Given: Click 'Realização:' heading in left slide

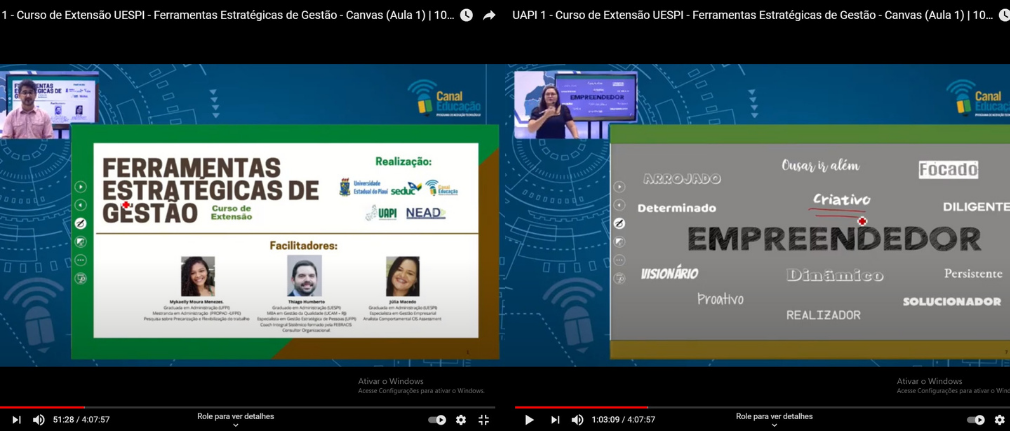Looking at the screenshot, I should [404, 161].
